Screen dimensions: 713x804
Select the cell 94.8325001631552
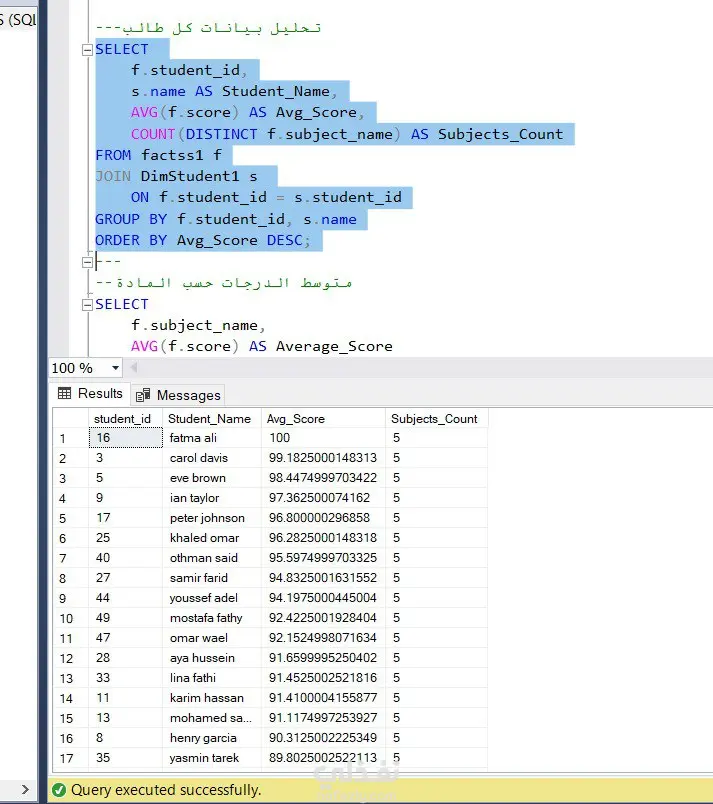[x=323, y=578]
